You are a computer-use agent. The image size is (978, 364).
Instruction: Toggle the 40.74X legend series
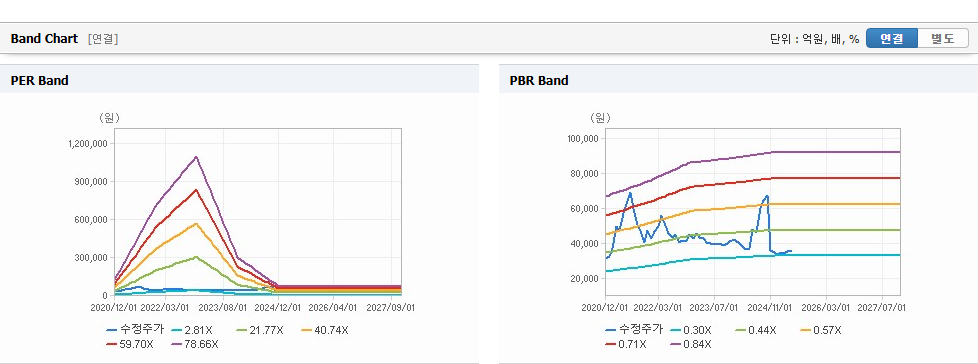point(324,330)
